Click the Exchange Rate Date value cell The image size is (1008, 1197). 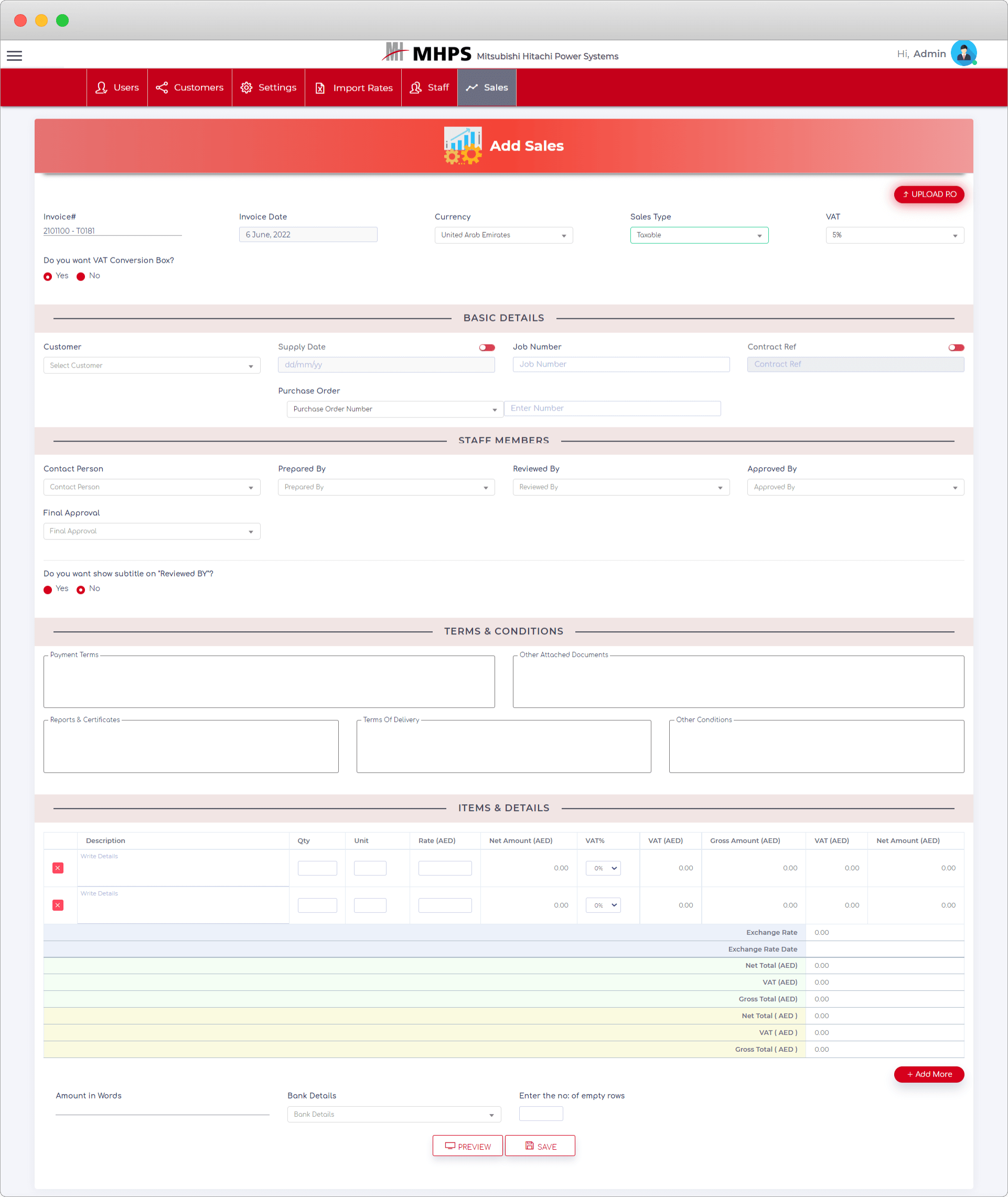tap(885, 949)
